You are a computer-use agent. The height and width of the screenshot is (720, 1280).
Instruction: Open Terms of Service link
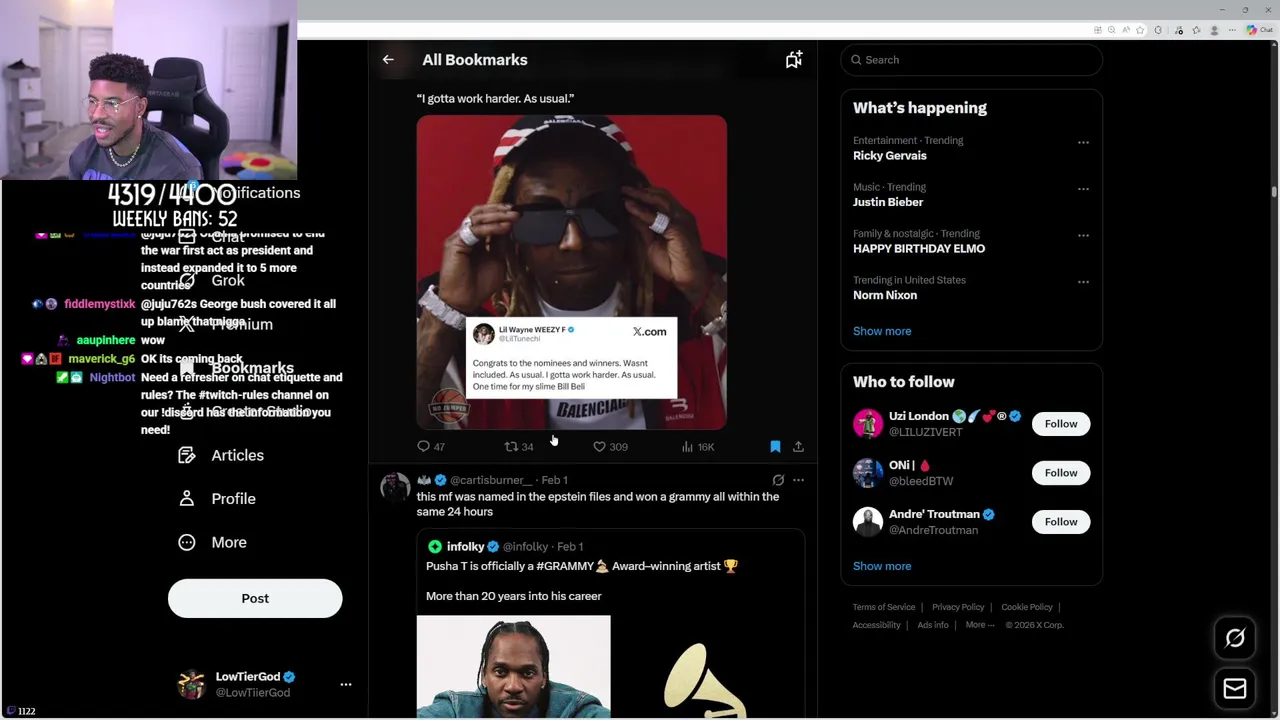point(884,607)
